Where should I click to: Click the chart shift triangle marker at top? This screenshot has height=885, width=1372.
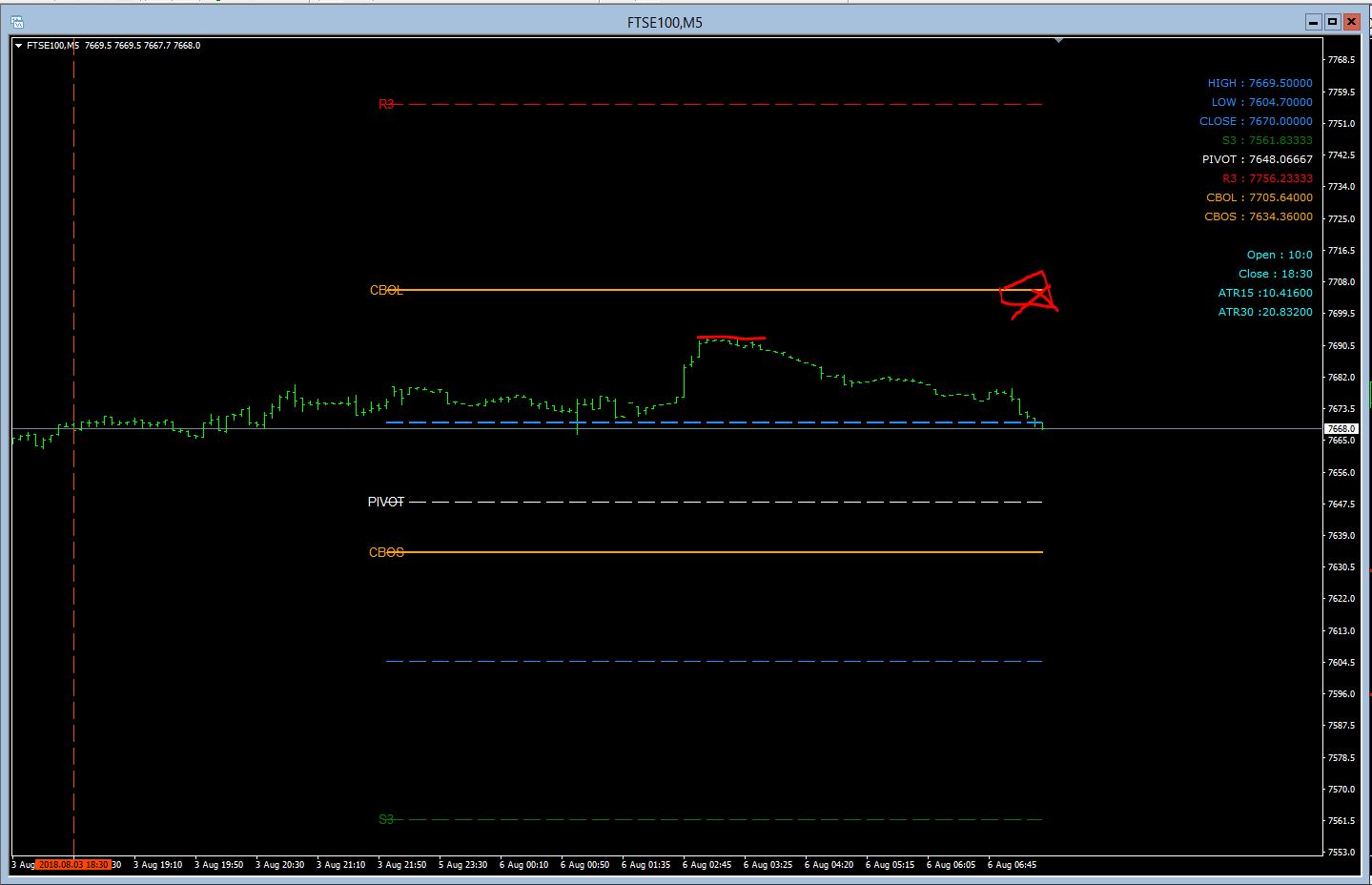[x=1058, y=41]
